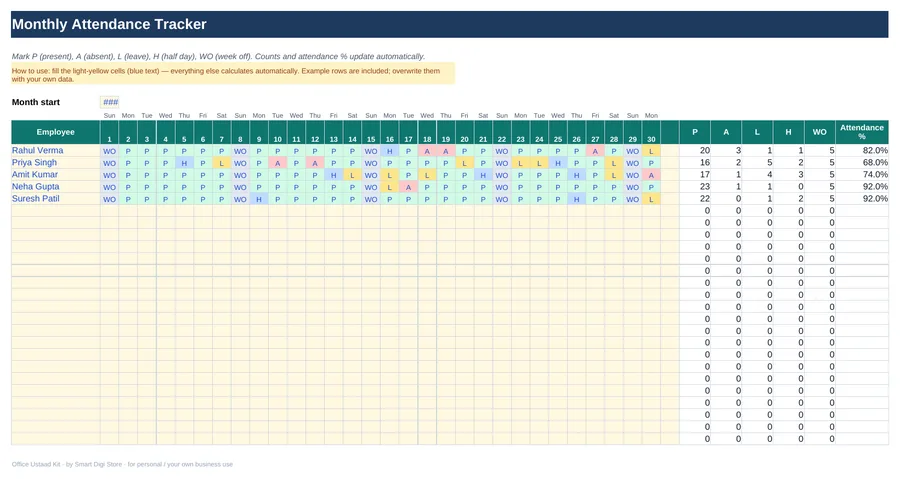The image size is (900, 479).
Task: Click the P summary column header
Action: (695, 132)
